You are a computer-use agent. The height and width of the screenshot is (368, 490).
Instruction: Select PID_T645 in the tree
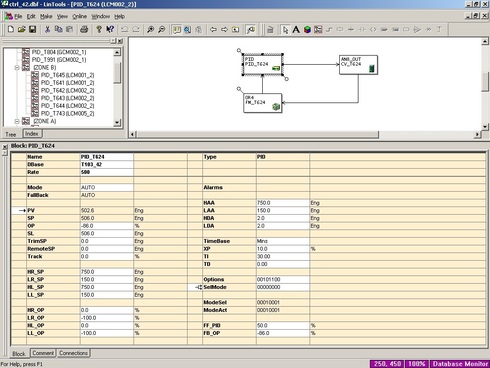click(67, 75)
